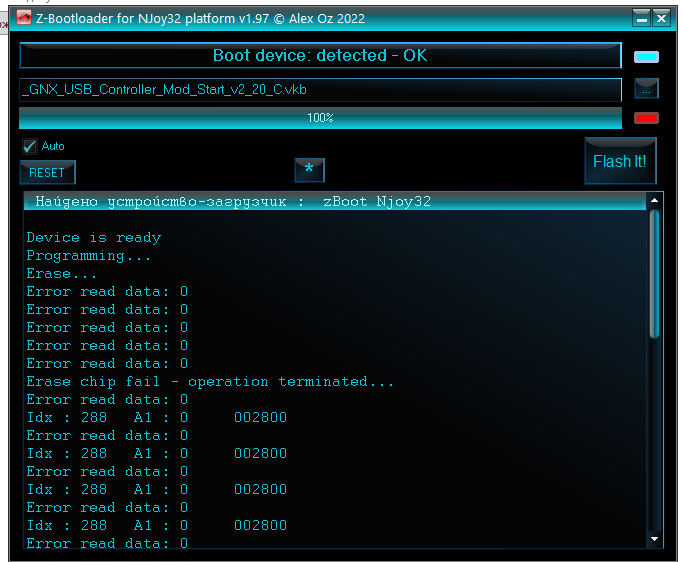The image size is (682, 562).
Task: Click the Z-Bootloader app icon in title bar
Action: pos(23,18)
